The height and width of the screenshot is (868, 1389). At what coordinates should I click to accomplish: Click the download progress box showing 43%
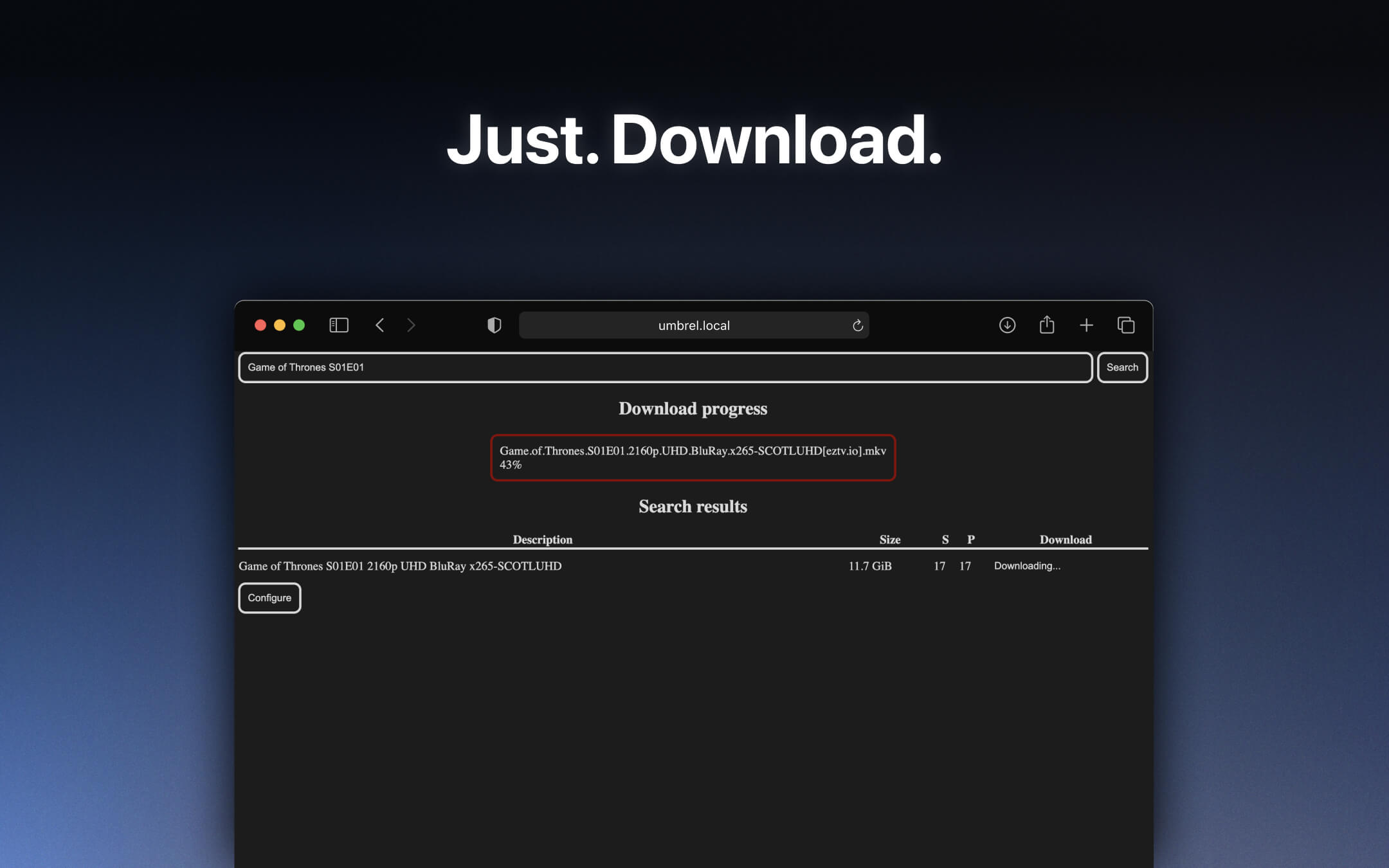[x=693, y=458]
